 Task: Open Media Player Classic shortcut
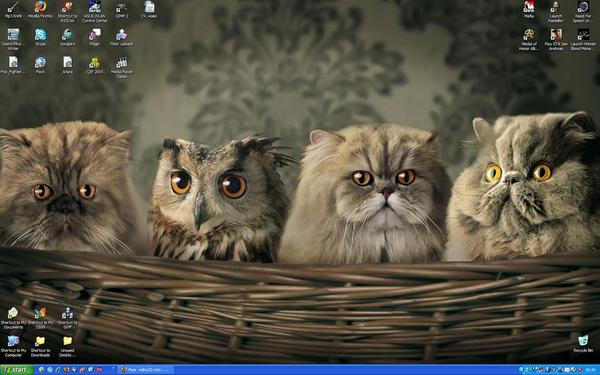click(122, 67)
